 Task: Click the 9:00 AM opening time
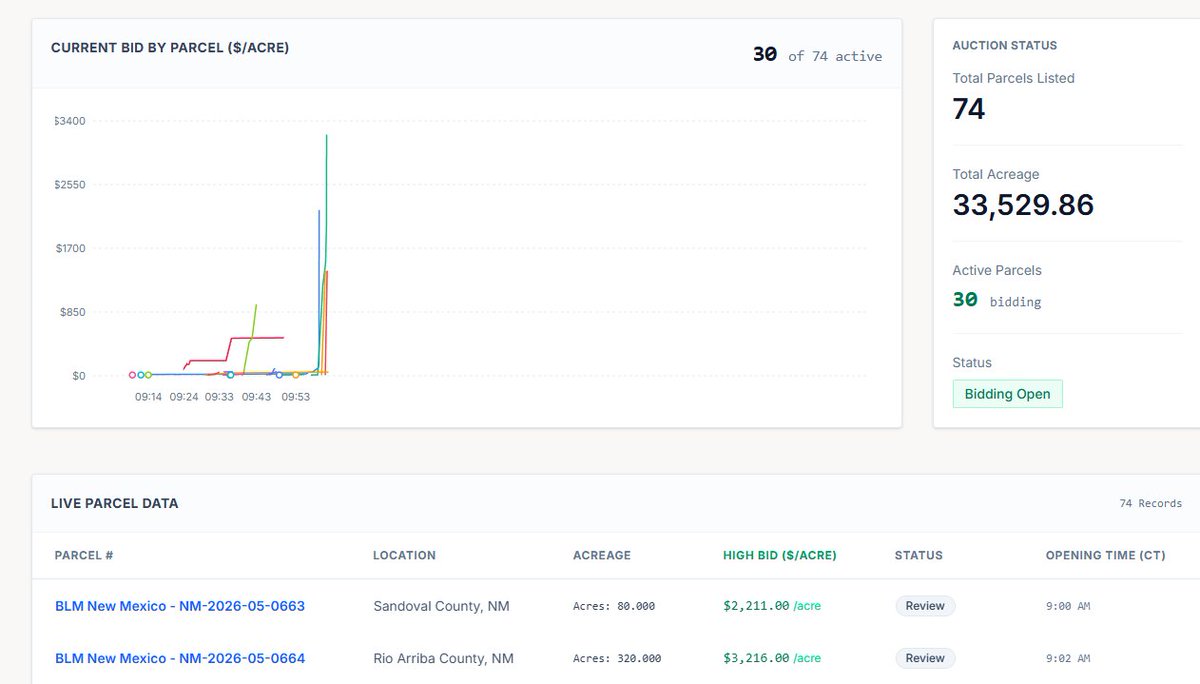[x=1068, y=606]
